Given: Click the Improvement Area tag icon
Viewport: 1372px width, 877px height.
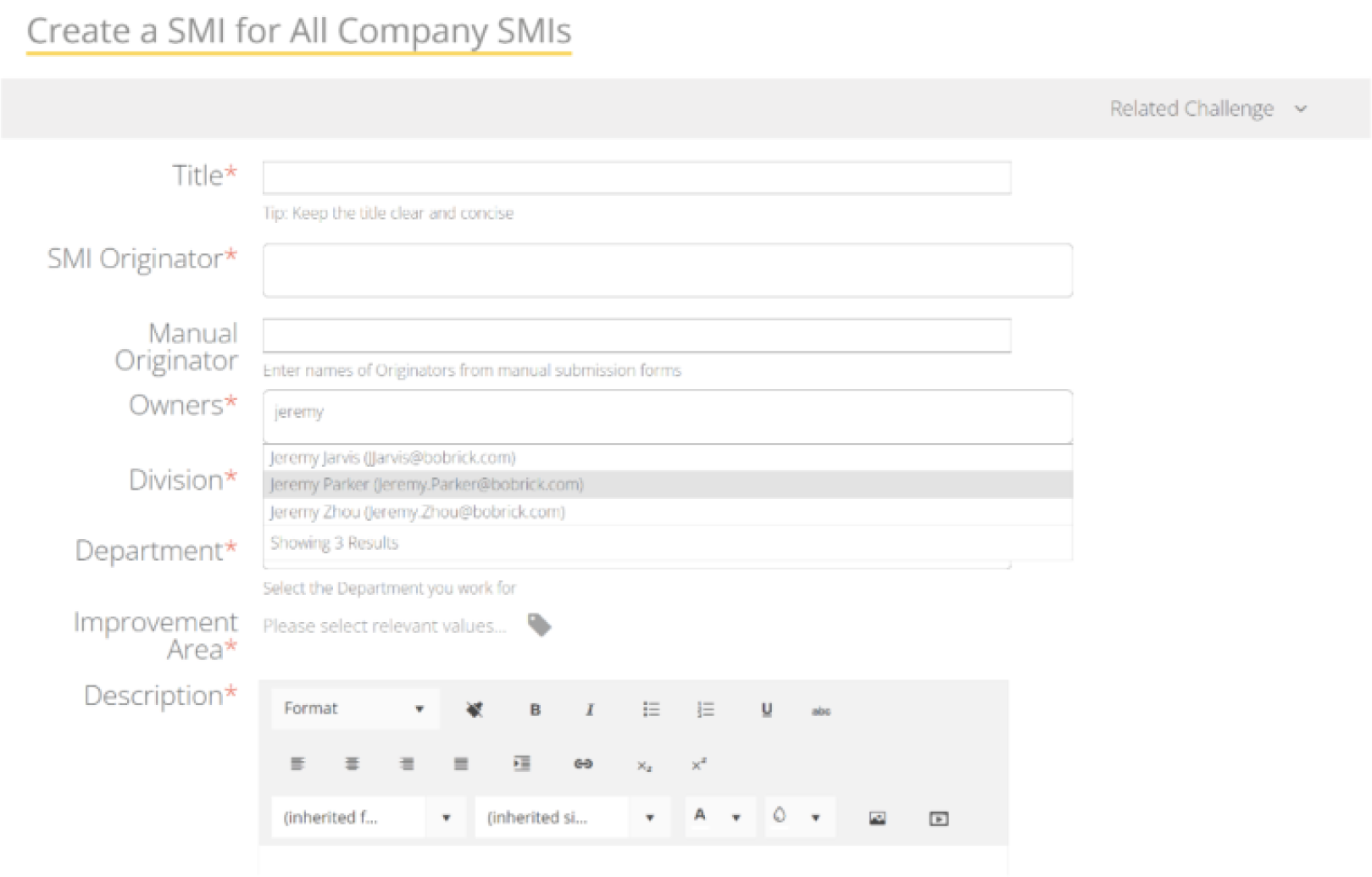Looking at the screenshot, I should click(539, 625).
